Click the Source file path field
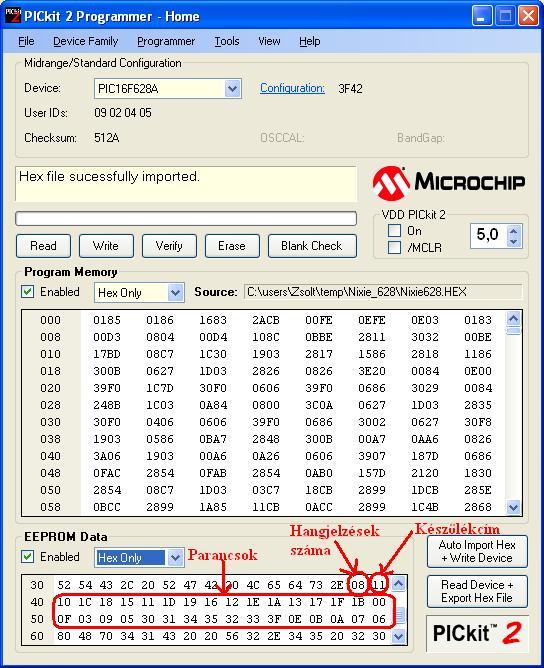Screen dimensions: 544x668 (x=383, y=292)
